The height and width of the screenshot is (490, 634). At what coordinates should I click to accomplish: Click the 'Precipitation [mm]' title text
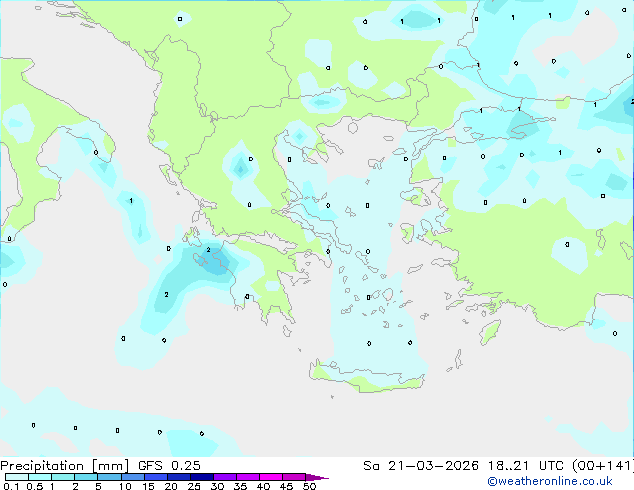[64, 466]
